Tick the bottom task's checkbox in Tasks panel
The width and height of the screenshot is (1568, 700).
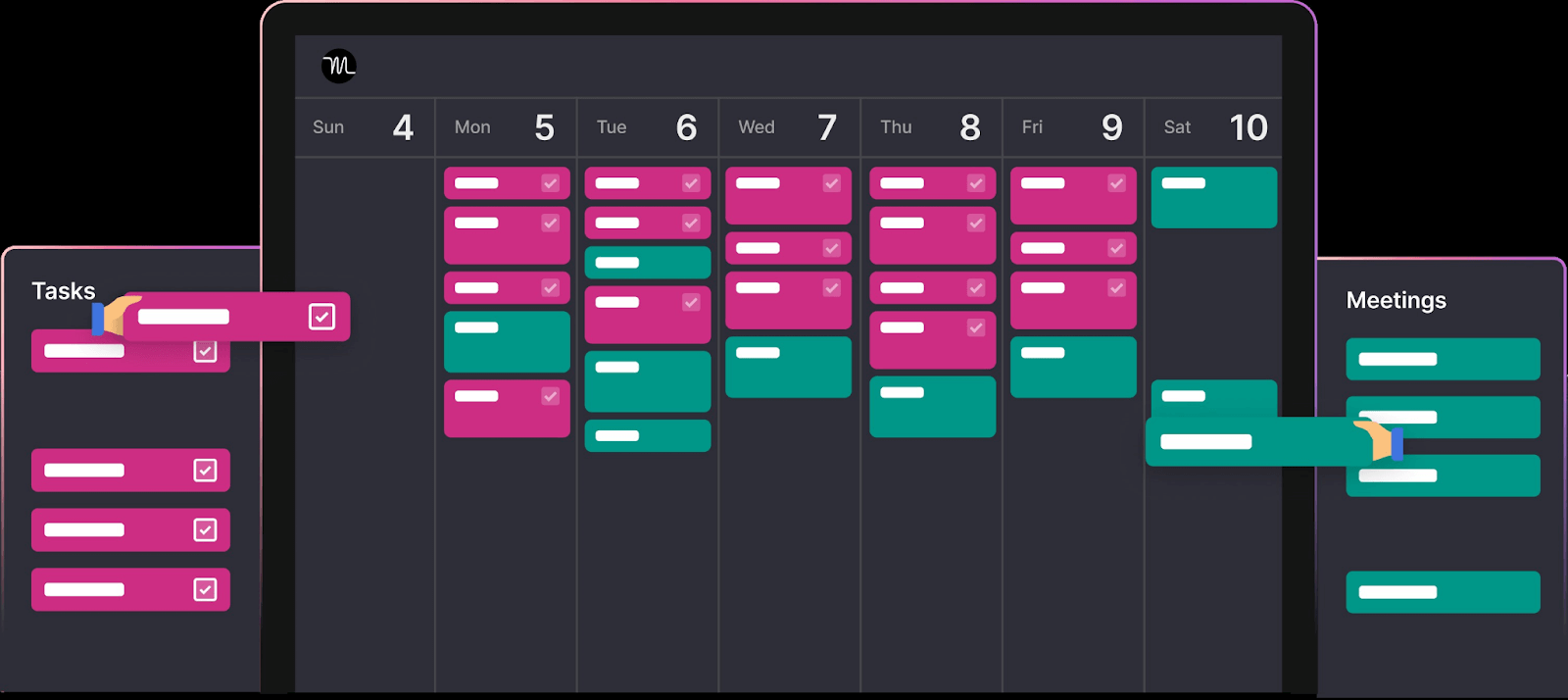point(205,589)
